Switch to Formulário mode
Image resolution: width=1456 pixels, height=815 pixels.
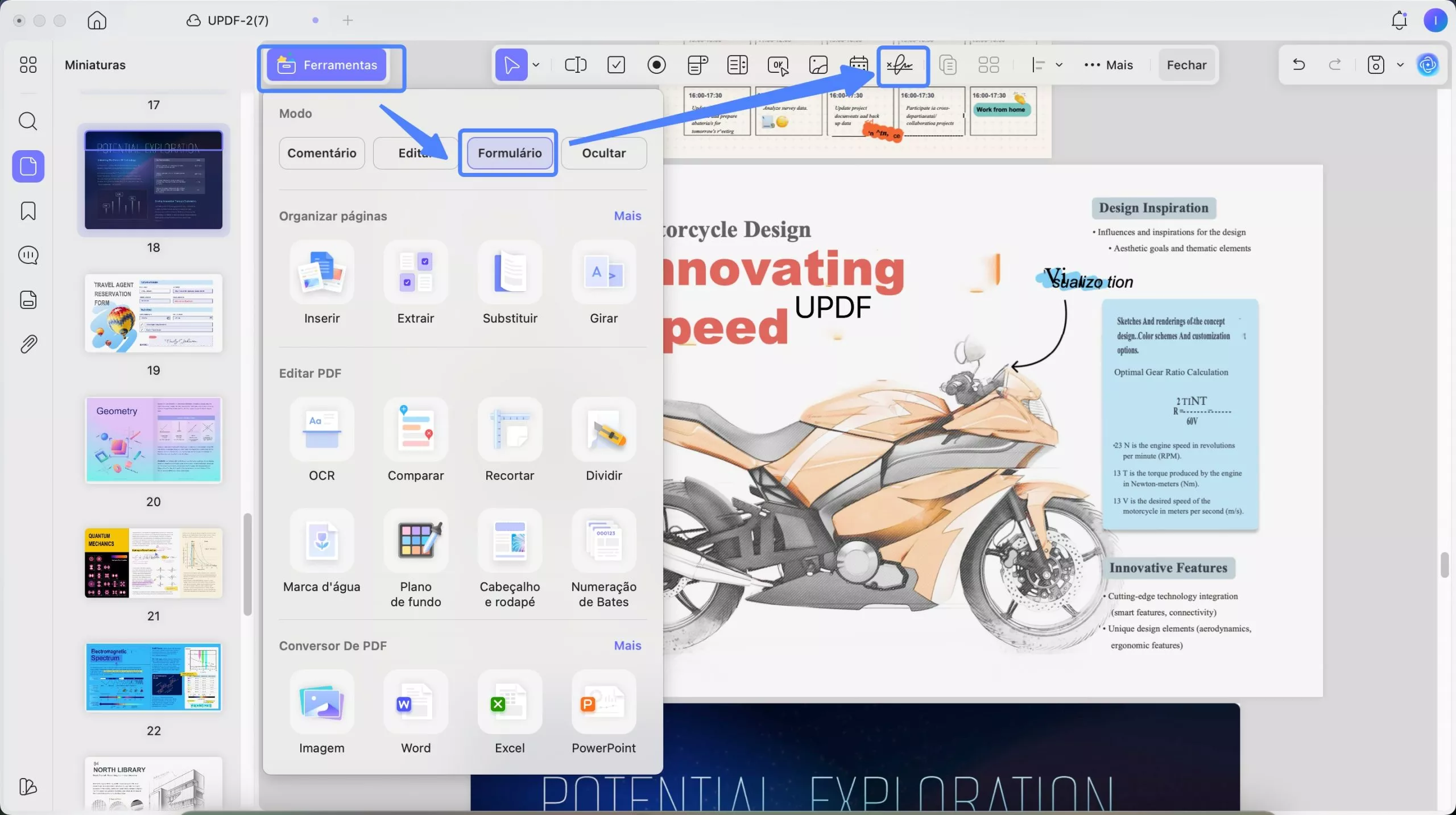[510, 153]
